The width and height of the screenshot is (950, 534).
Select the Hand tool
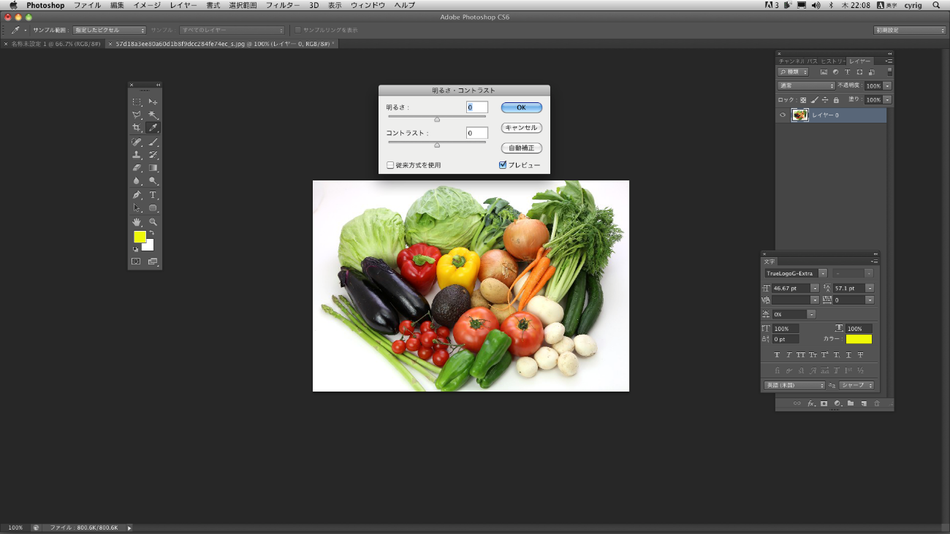137,222
